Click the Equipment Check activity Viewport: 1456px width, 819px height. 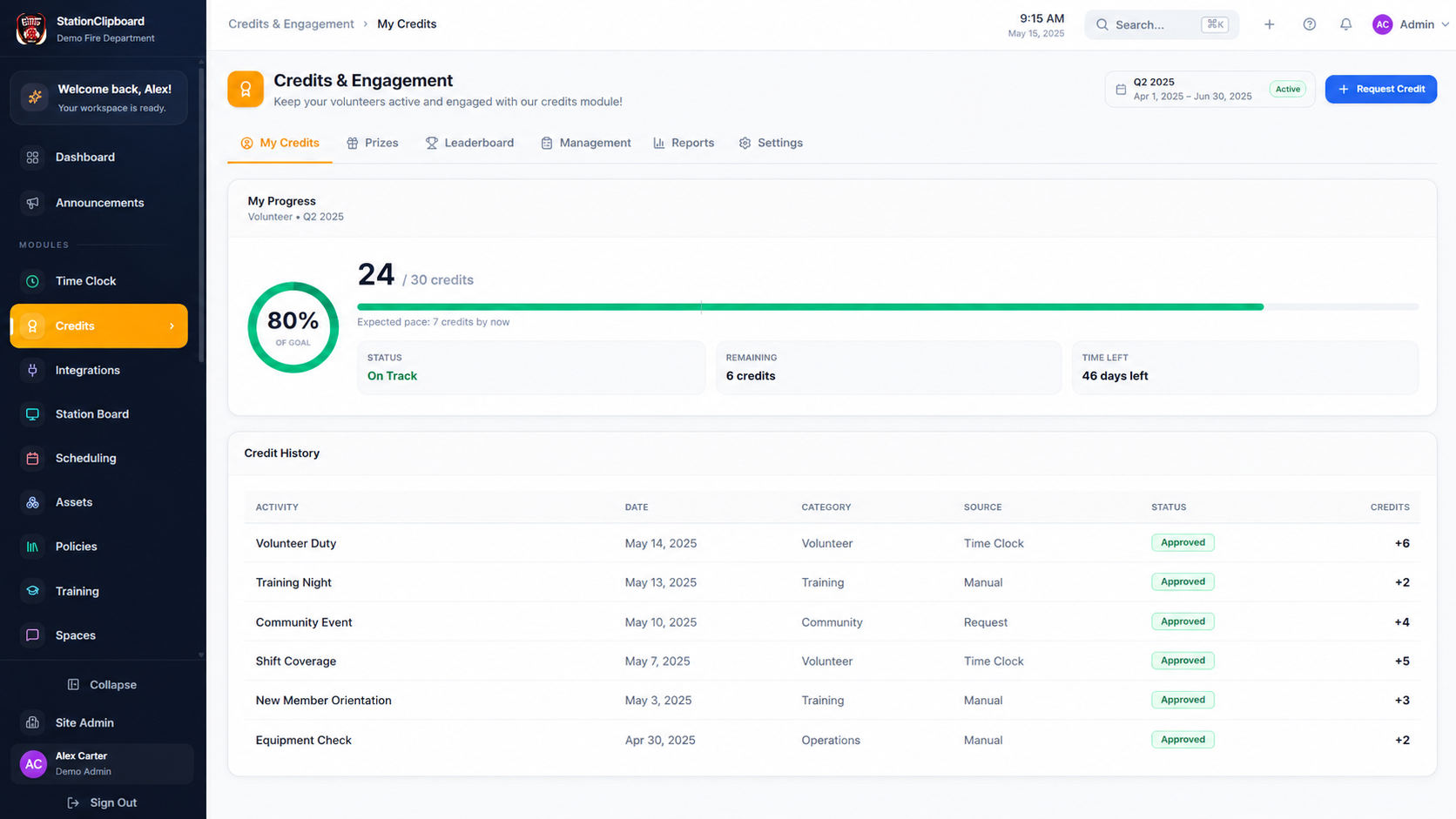304,741
